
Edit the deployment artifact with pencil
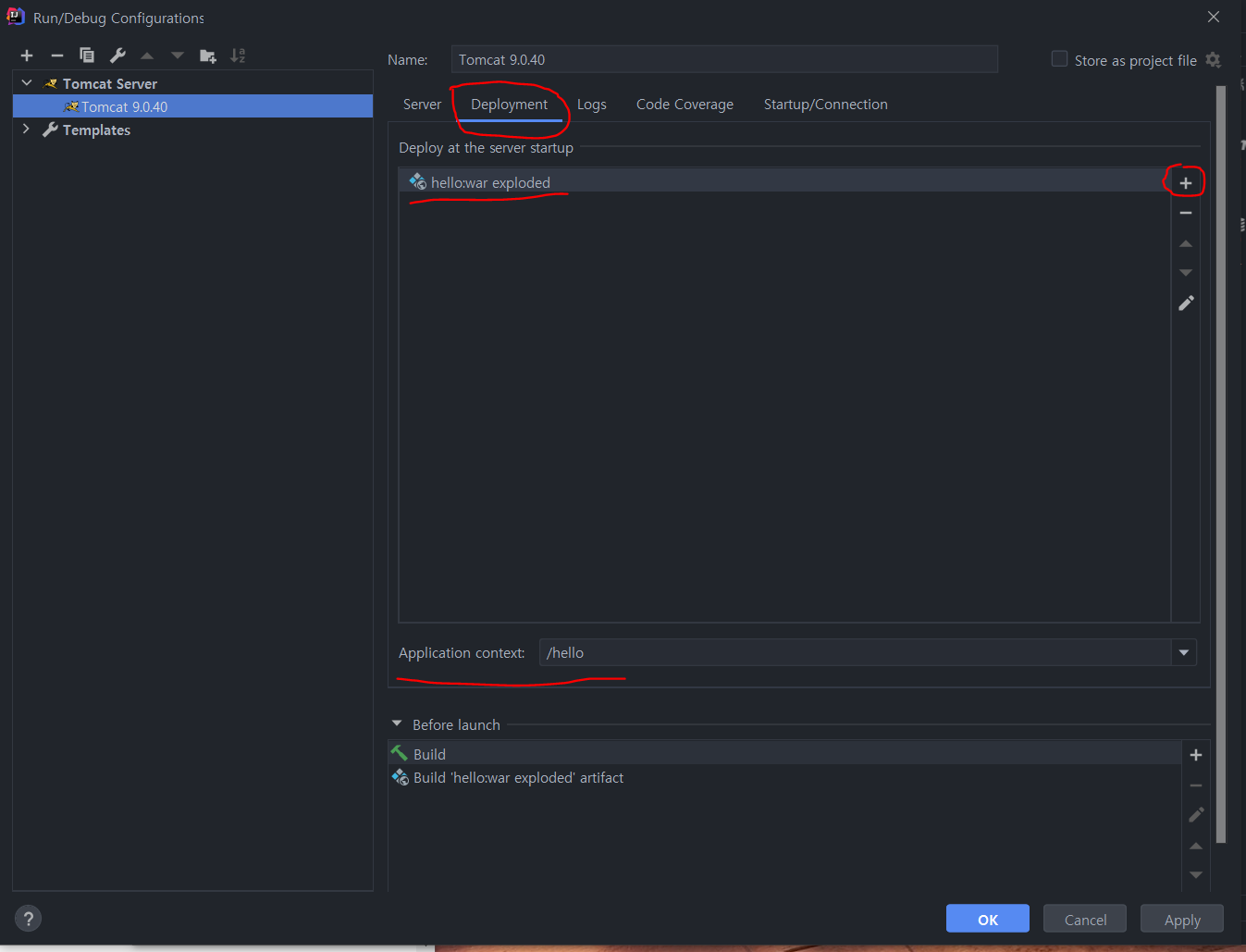1186,303
